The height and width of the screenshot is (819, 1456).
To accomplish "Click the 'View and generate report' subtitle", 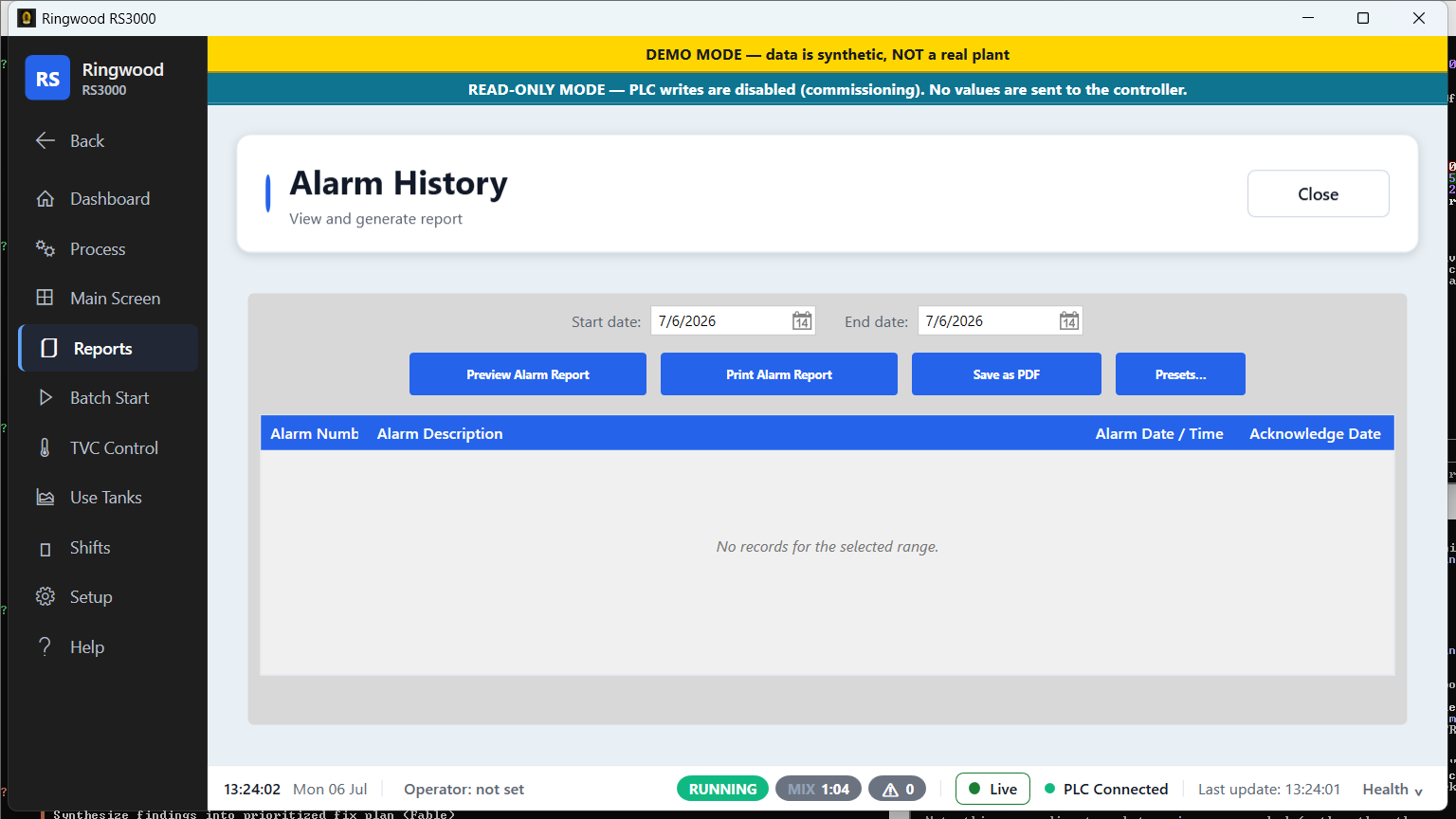I will pyautogui.click(x=375, y=219).
